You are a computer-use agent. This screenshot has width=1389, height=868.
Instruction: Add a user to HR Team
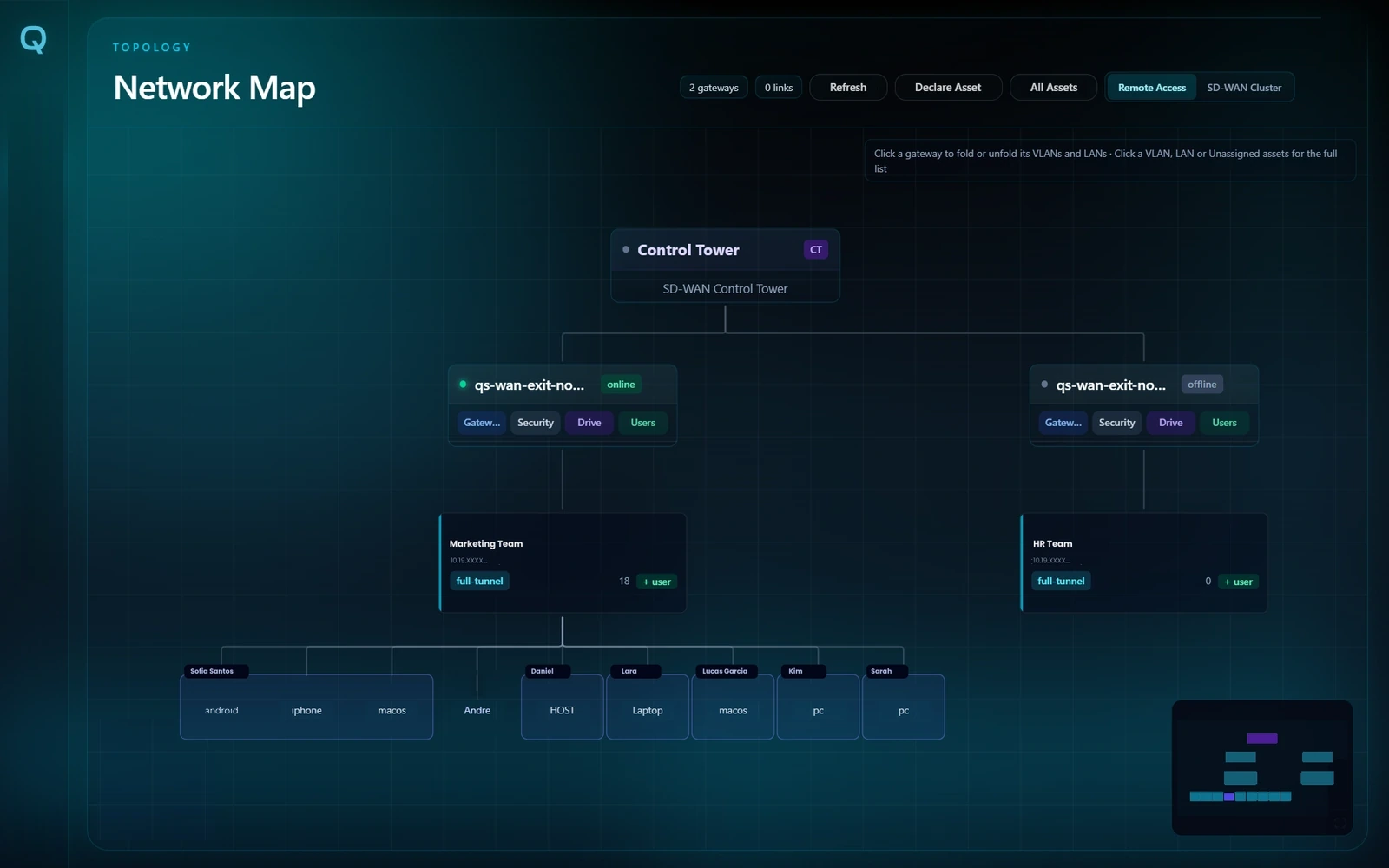pyautogui.click(x=1238, y=582)
